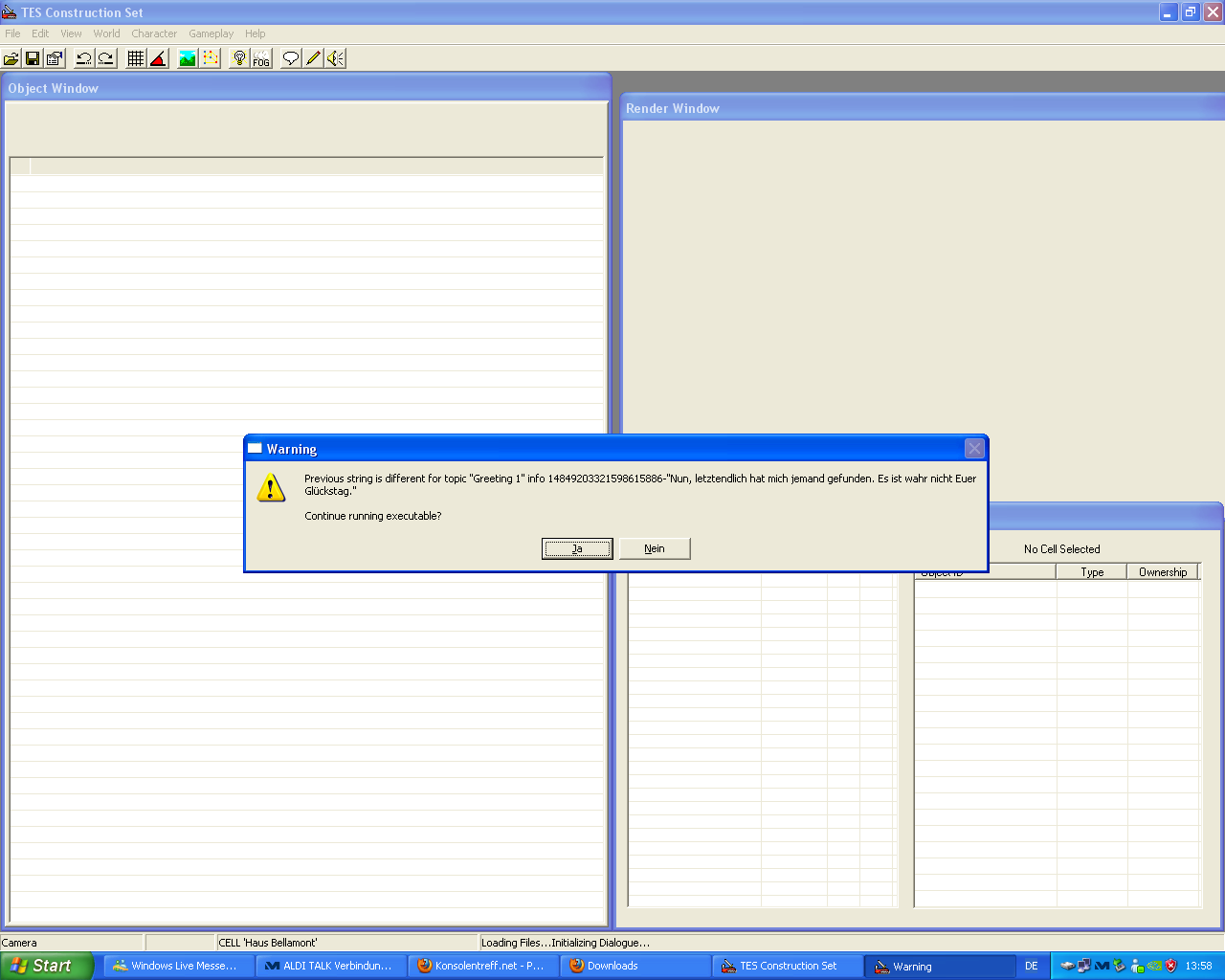
Task: Open the Gameplay menu
Action: click(211, 33)
